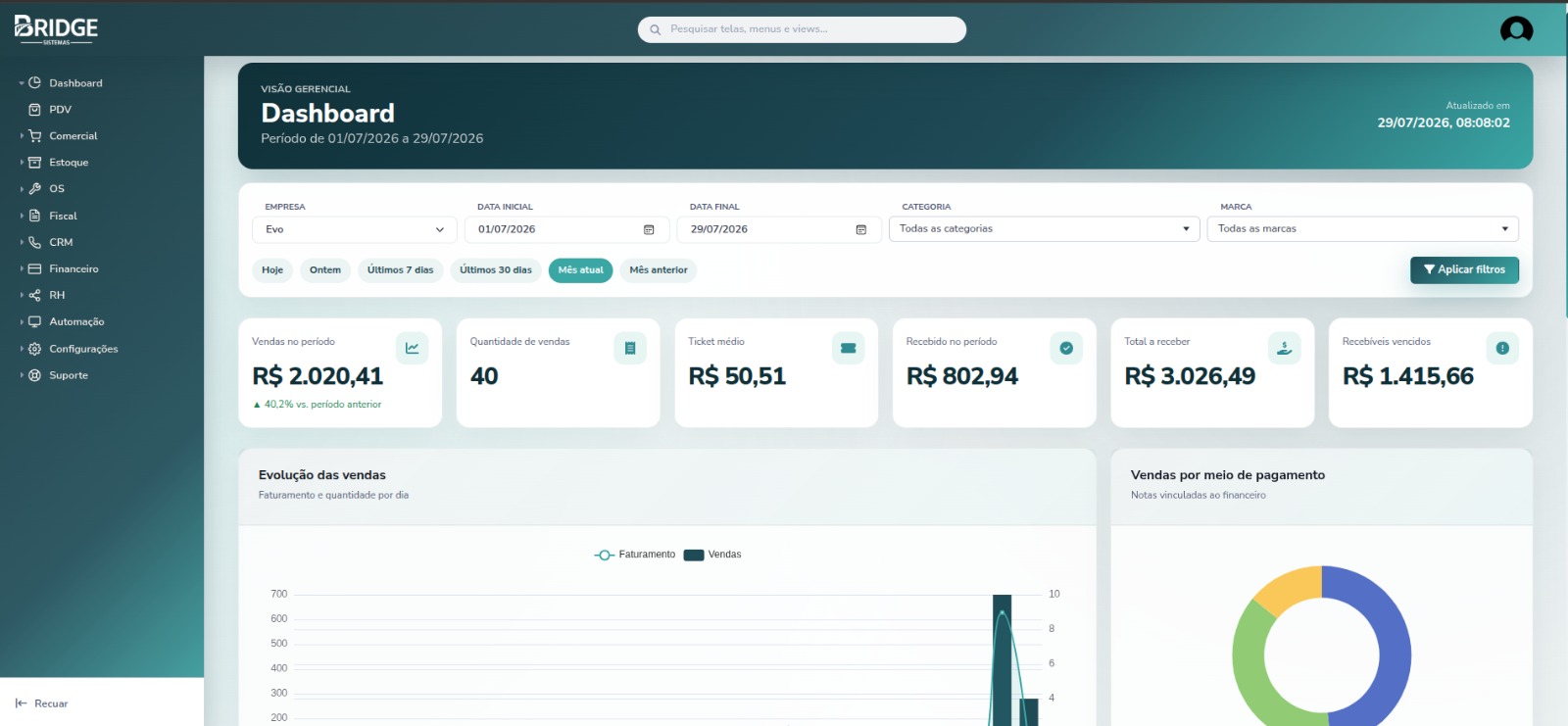Image resolution: width=1568 pixels, height=726 pixels.
Task: Click the ticket icon on Ticket médio
Action: point(849,348)
